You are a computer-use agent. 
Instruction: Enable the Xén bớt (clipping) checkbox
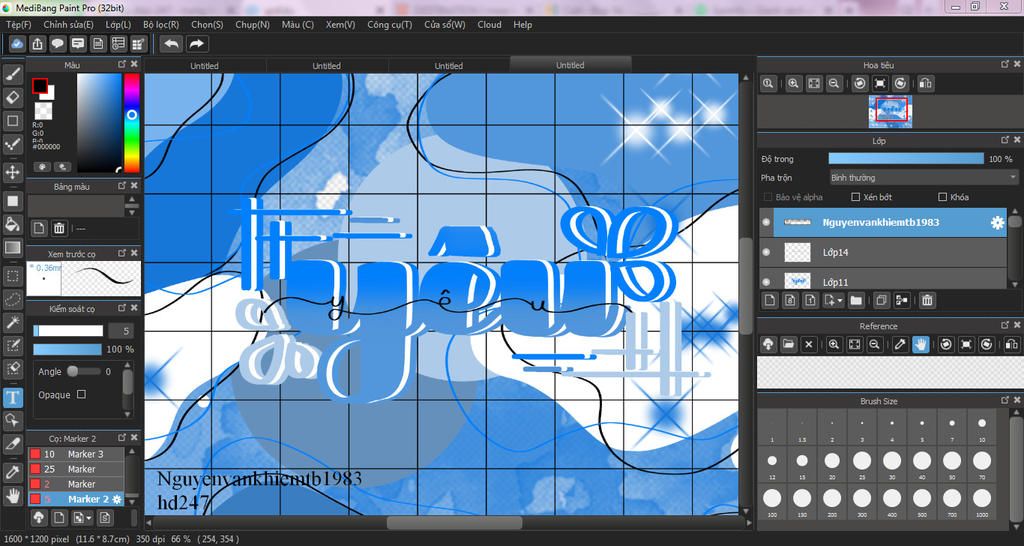pos(856,197)
